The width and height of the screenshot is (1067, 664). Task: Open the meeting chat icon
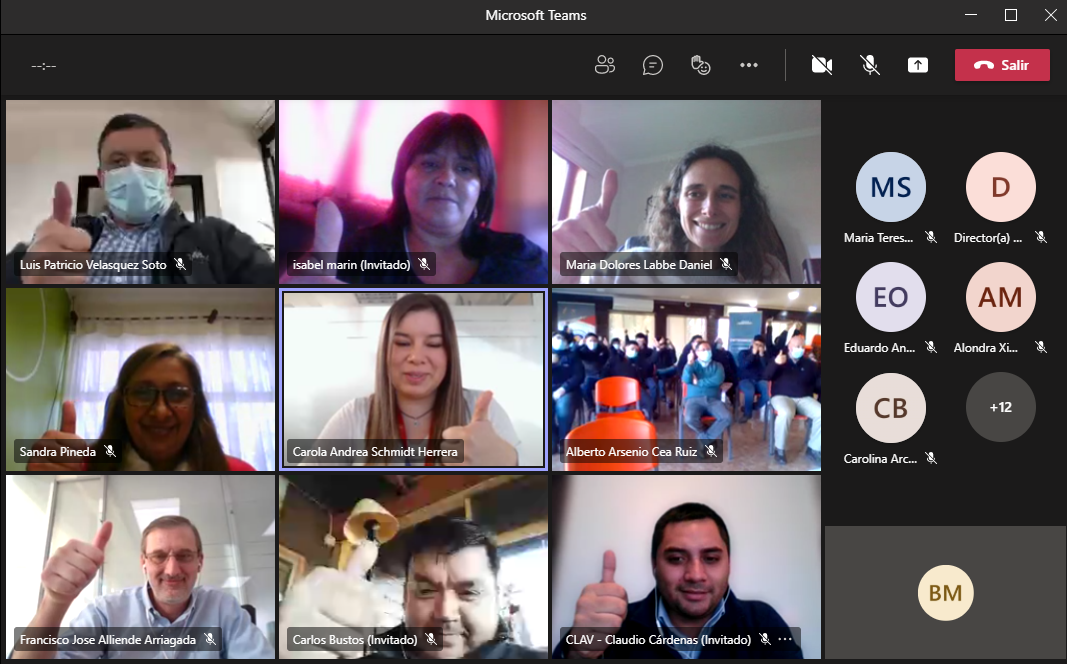pyautogui.click(x=653, y=65)
